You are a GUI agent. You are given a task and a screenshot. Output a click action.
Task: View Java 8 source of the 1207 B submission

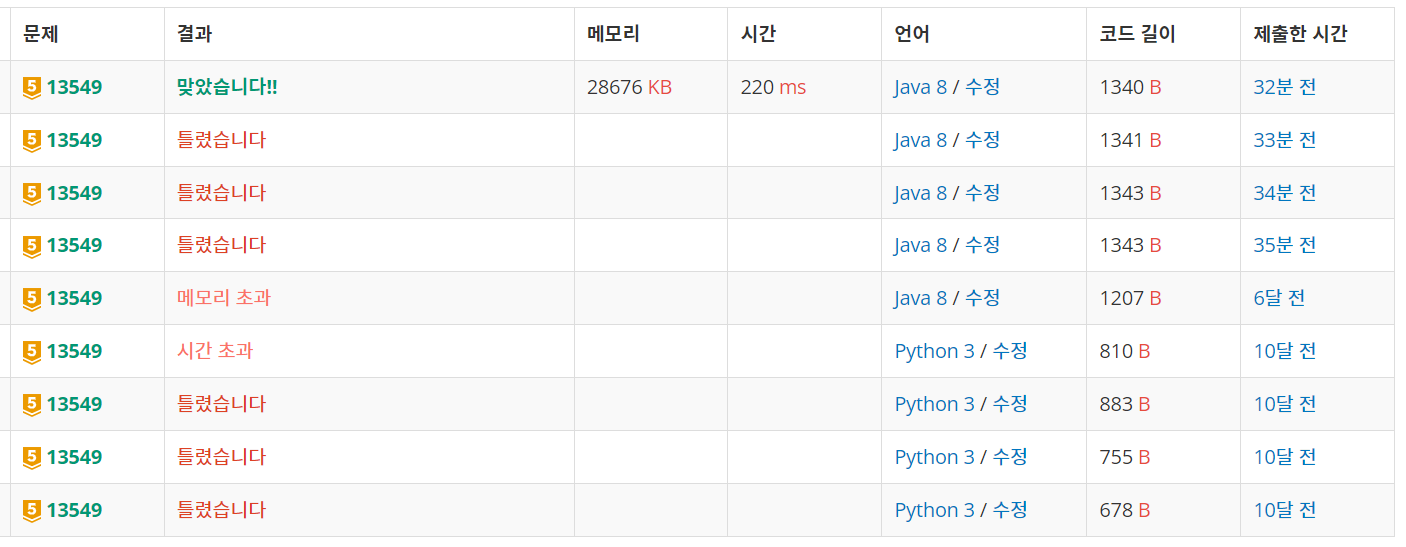(x=920, y=298)
